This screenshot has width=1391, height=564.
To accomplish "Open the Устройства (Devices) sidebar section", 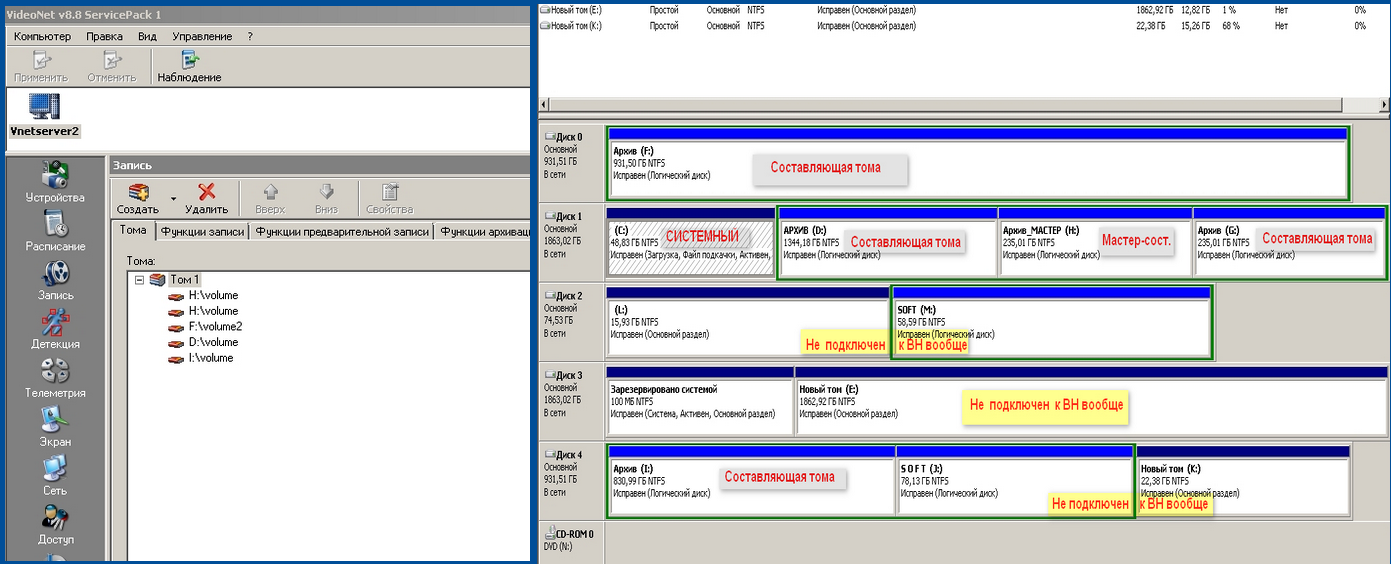I will pos(55,180).
